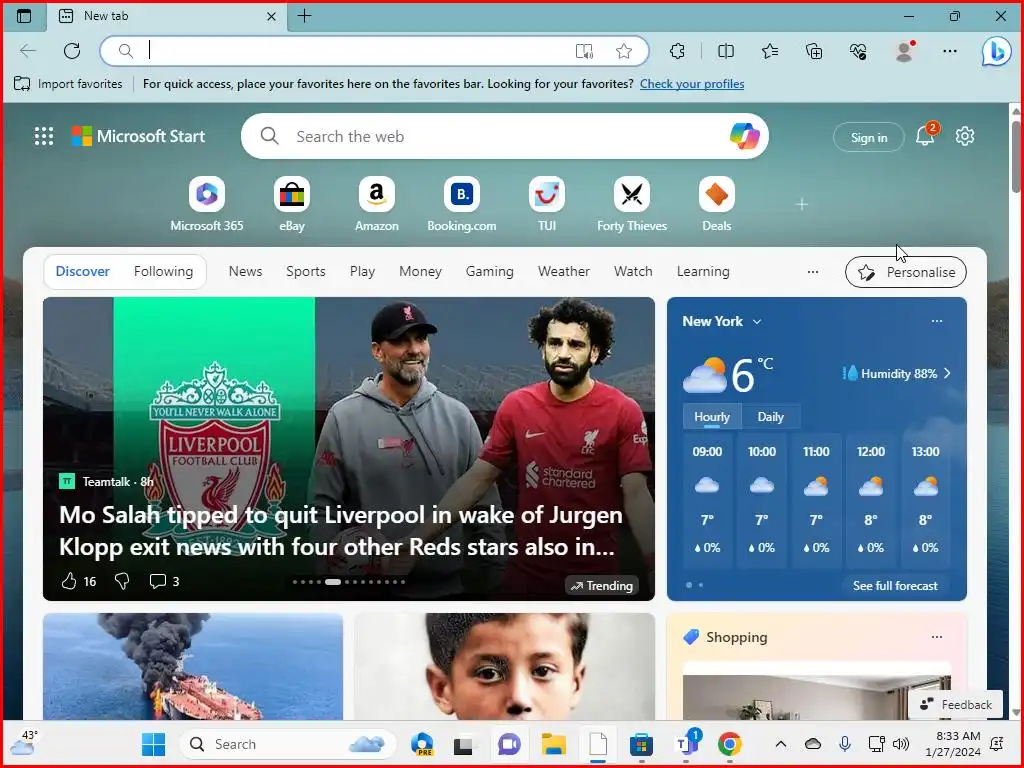Viewport: 1024px width, 768px height.
Task: Open the Money category
Action: [421, 271]
